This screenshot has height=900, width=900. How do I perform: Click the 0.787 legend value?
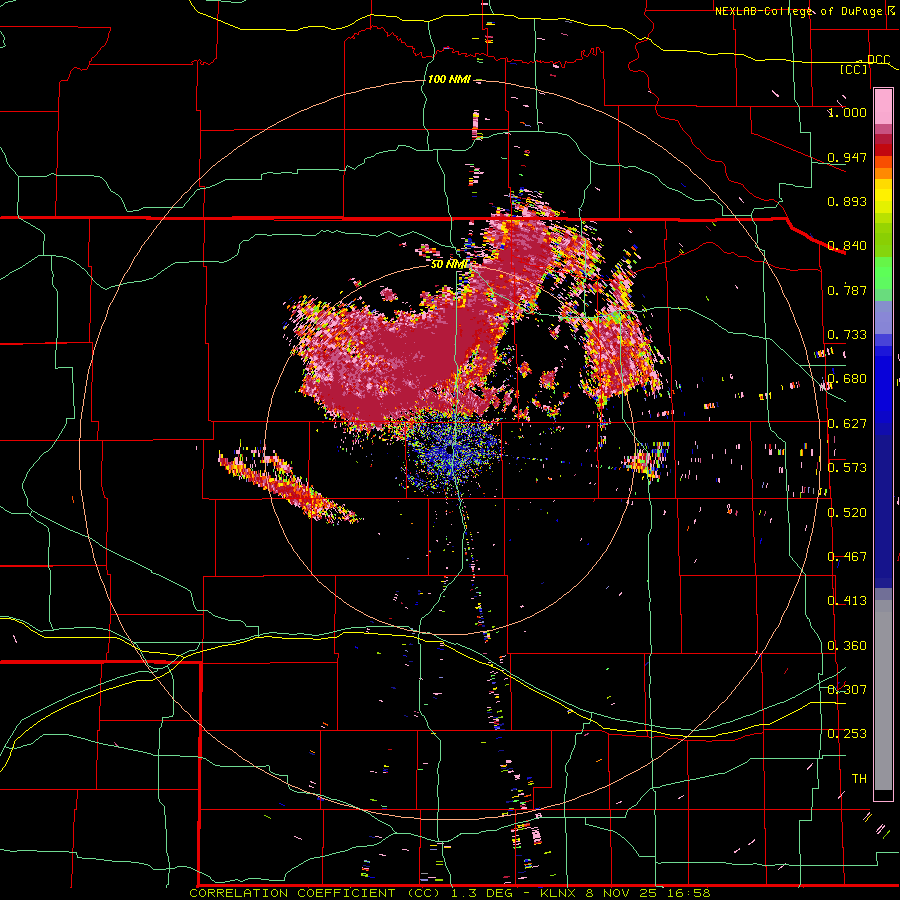pos(847,290)
